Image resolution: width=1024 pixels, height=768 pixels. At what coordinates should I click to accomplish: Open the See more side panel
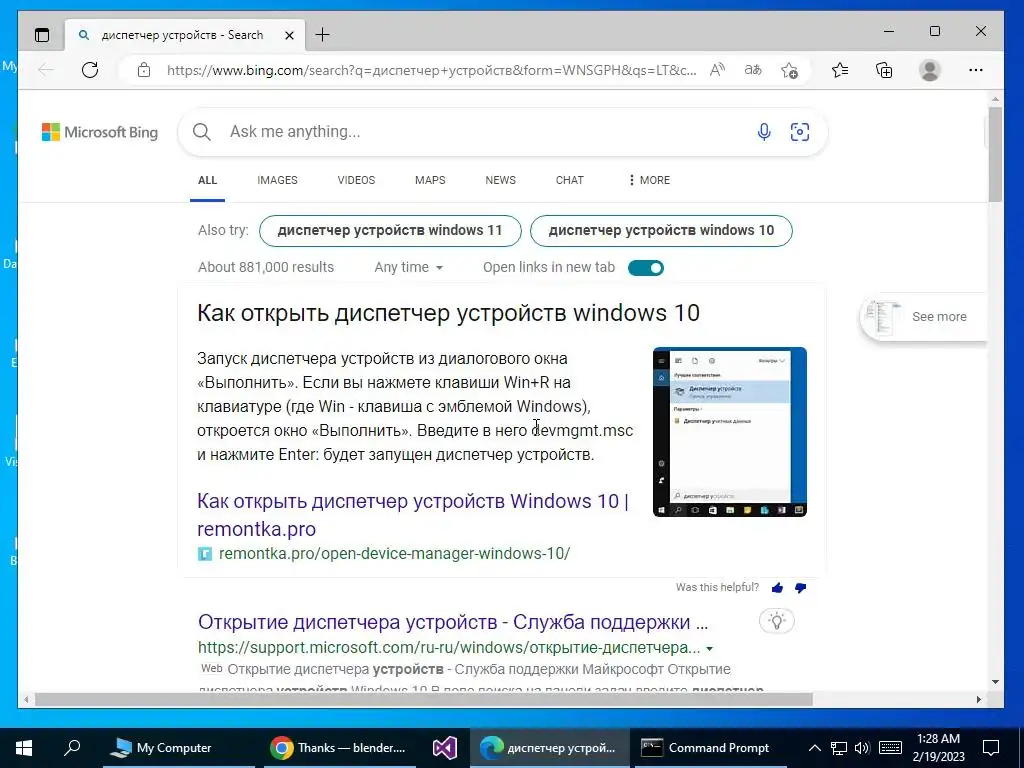point(924,317)
